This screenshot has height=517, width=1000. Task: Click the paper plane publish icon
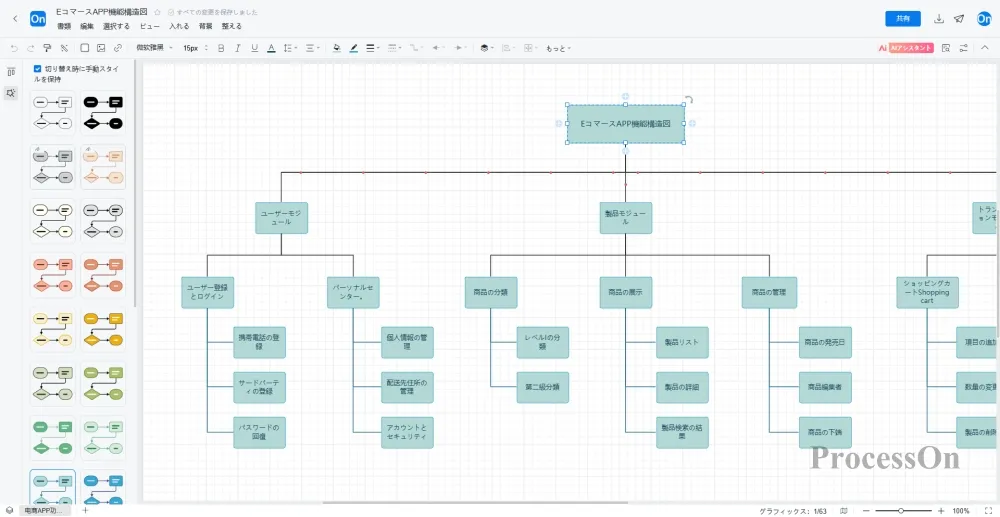tap(959, 19)
